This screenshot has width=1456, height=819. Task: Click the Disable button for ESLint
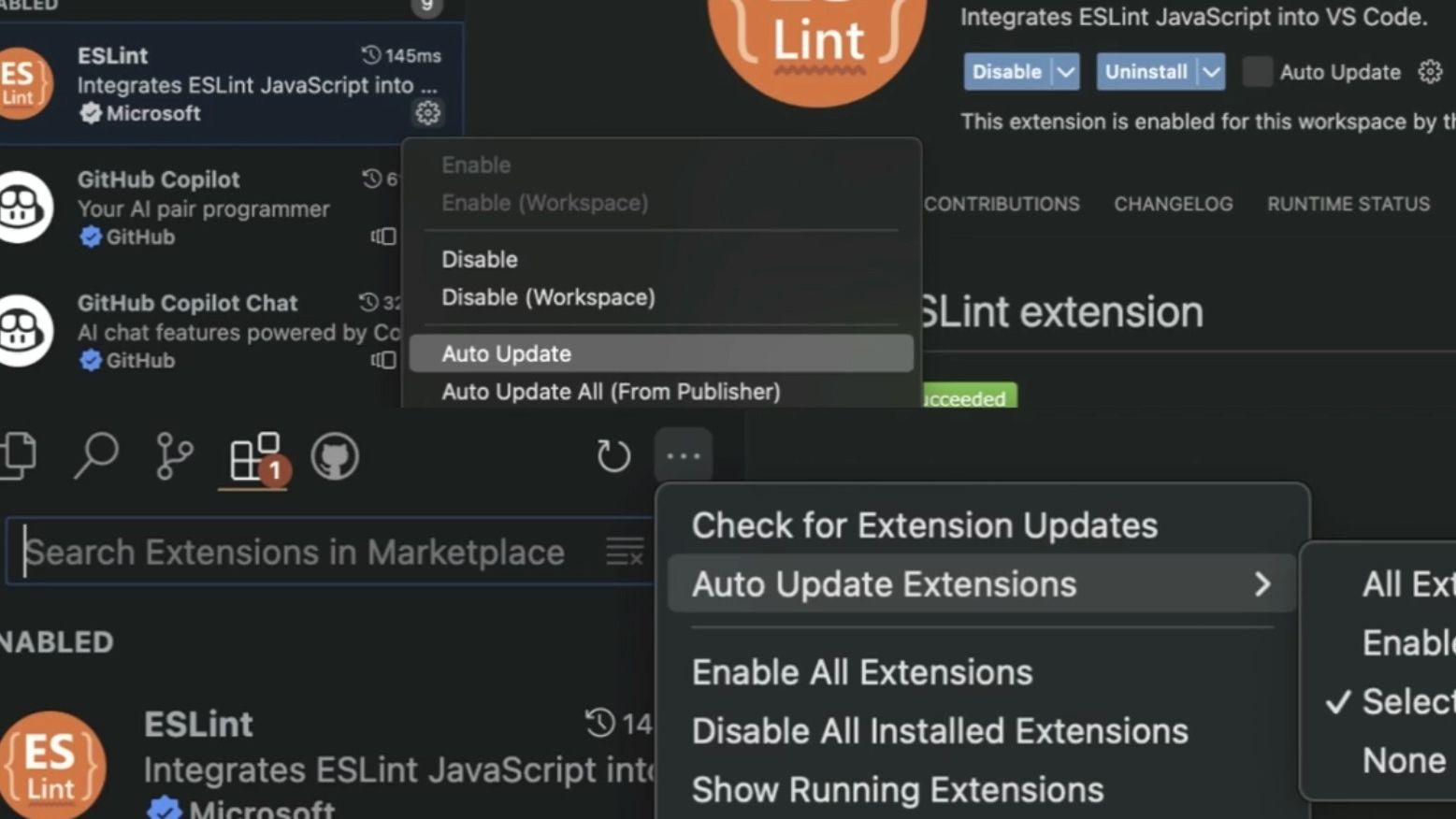[x=1007, y=71]
